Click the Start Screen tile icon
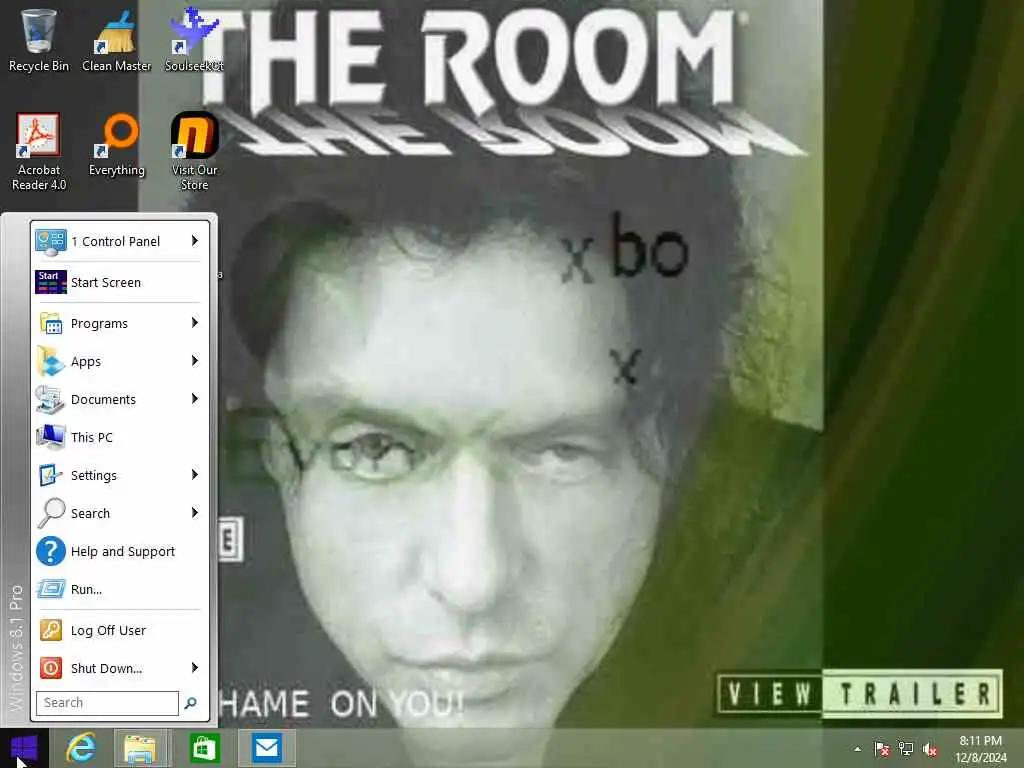This screenshot has height=768, width=1024. 51,282
